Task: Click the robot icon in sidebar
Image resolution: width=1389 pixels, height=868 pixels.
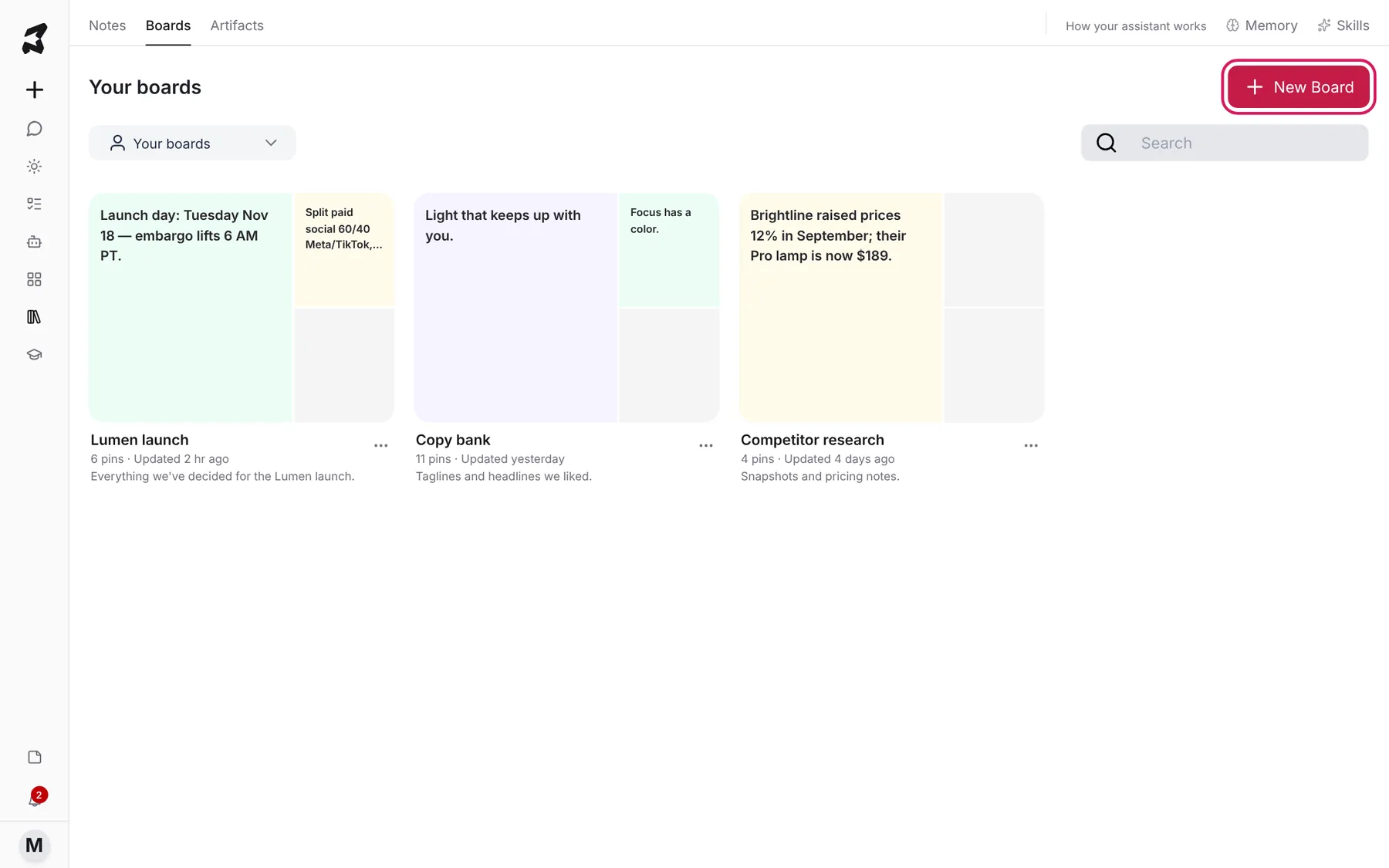Action: coord(34,241)
